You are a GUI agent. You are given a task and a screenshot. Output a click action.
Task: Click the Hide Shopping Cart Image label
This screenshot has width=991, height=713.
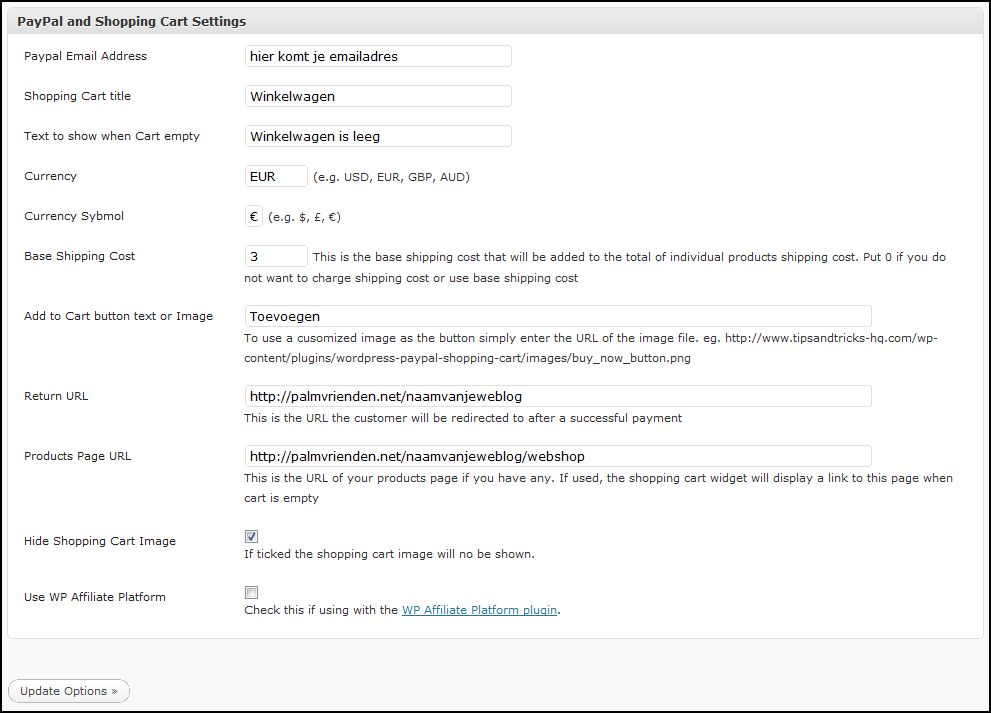[x=100, y=541]
